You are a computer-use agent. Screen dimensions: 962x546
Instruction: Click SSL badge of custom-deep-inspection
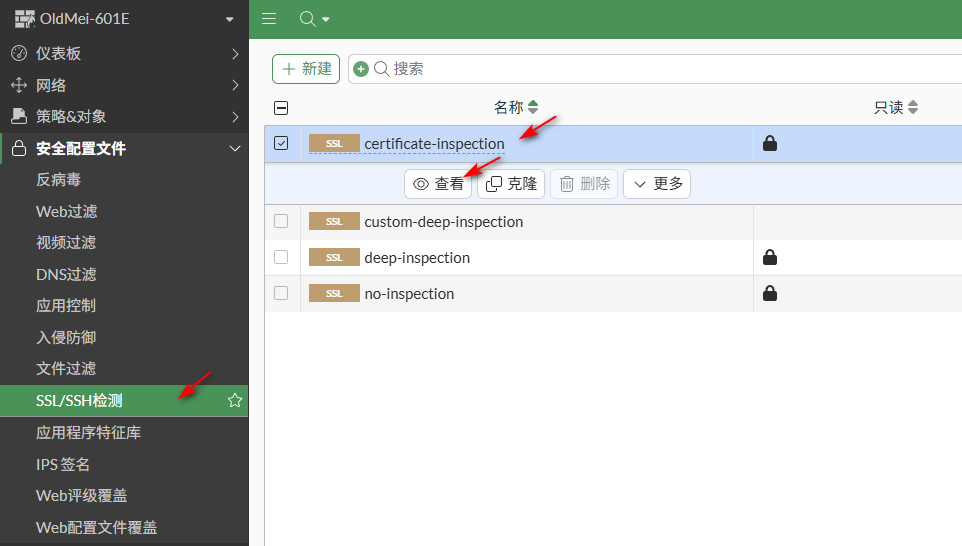coord(334,221)
